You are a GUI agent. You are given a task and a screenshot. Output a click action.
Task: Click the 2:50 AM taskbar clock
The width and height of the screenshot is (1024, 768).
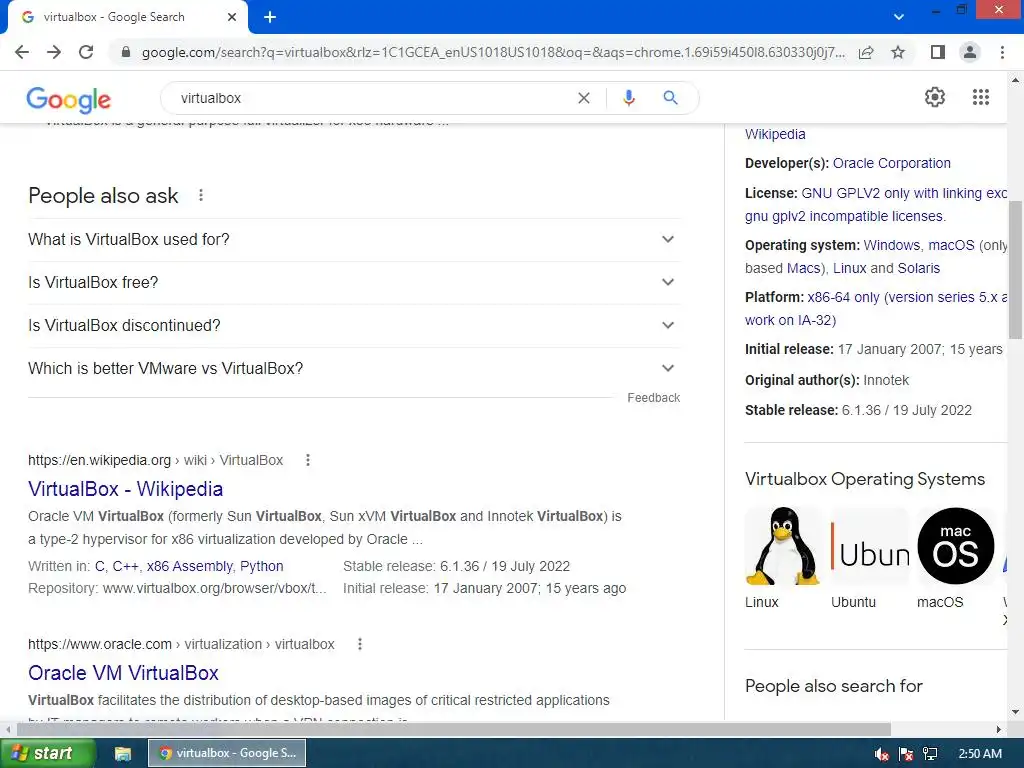click(x=980, y=754)
